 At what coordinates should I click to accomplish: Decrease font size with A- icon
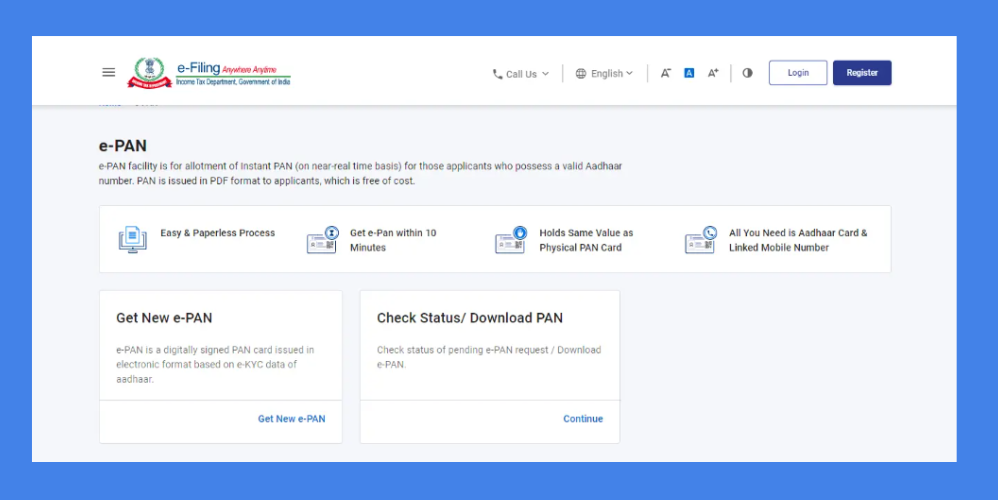[x=665, y=73]
